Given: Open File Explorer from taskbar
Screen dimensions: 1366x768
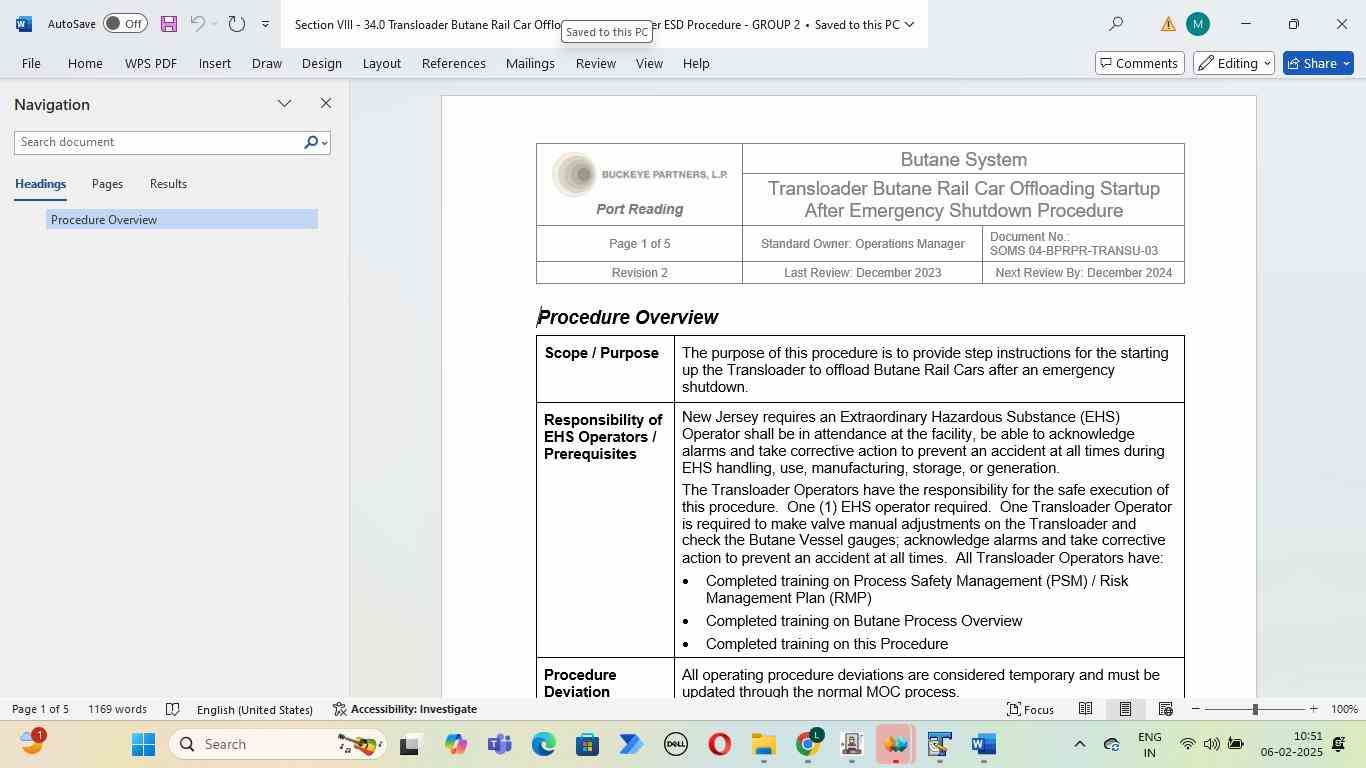Looking at the screenshot, I should coord(763,744).
